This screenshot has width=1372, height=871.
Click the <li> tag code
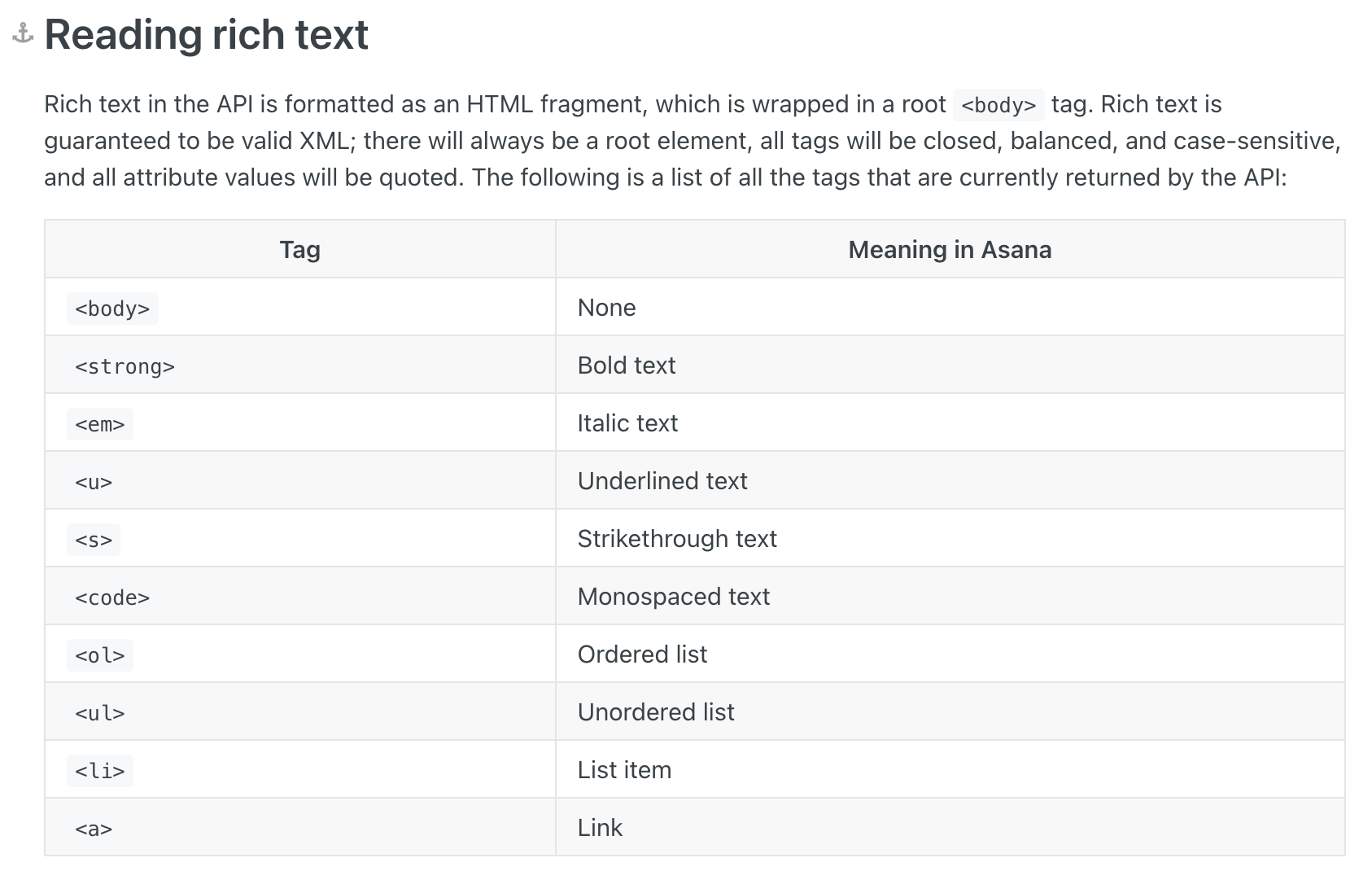99,771
